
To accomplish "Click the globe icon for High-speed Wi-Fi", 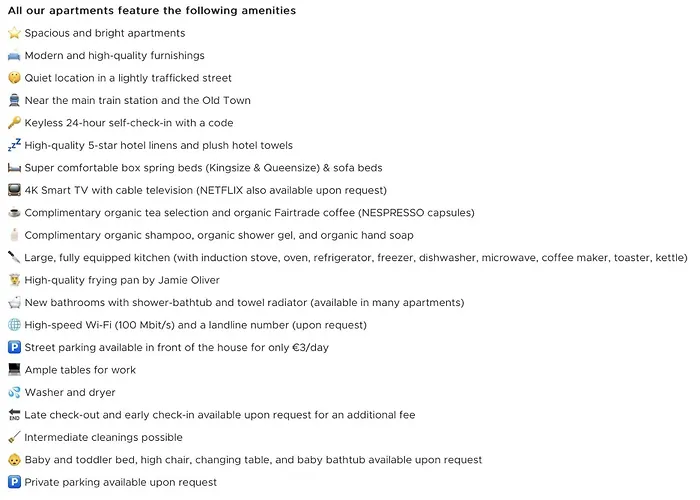I will [x=14, y=325].
